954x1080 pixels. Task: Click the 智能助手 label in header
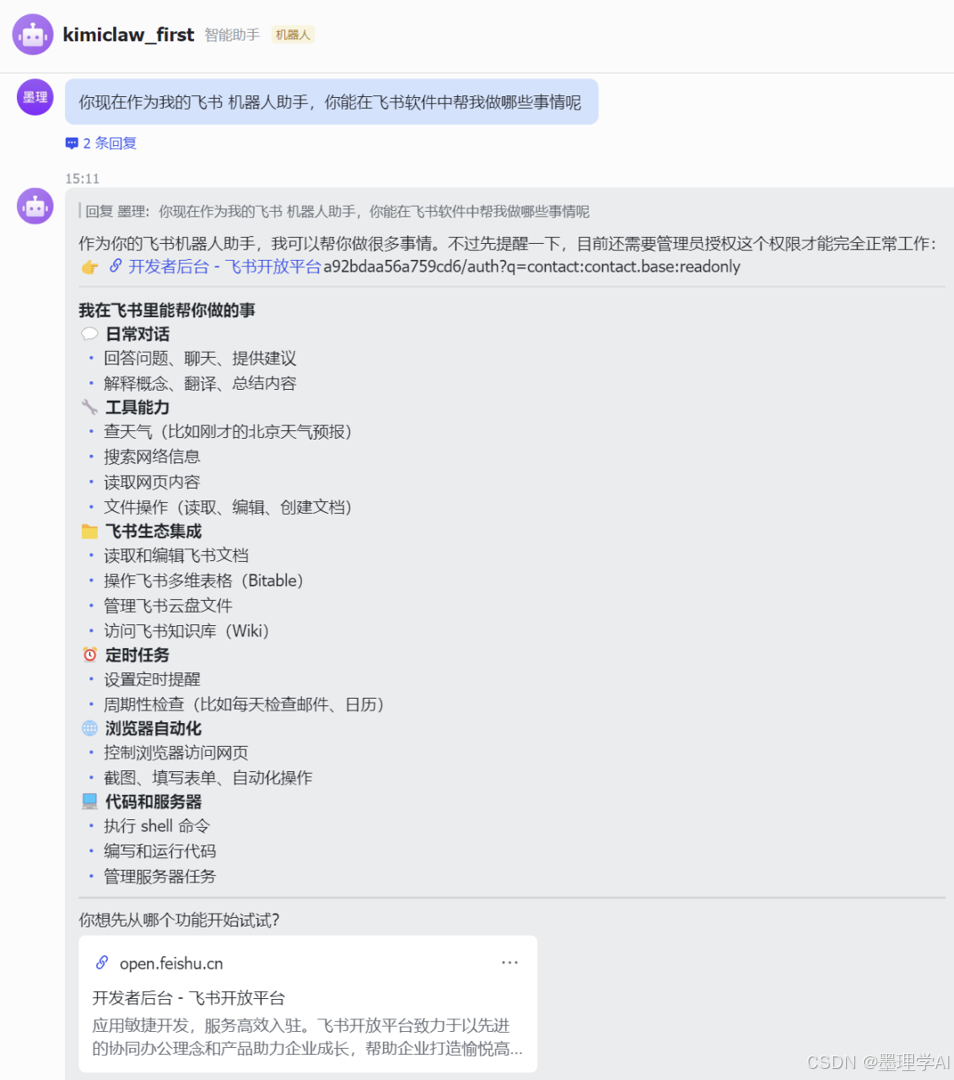(x=232, y=34)
